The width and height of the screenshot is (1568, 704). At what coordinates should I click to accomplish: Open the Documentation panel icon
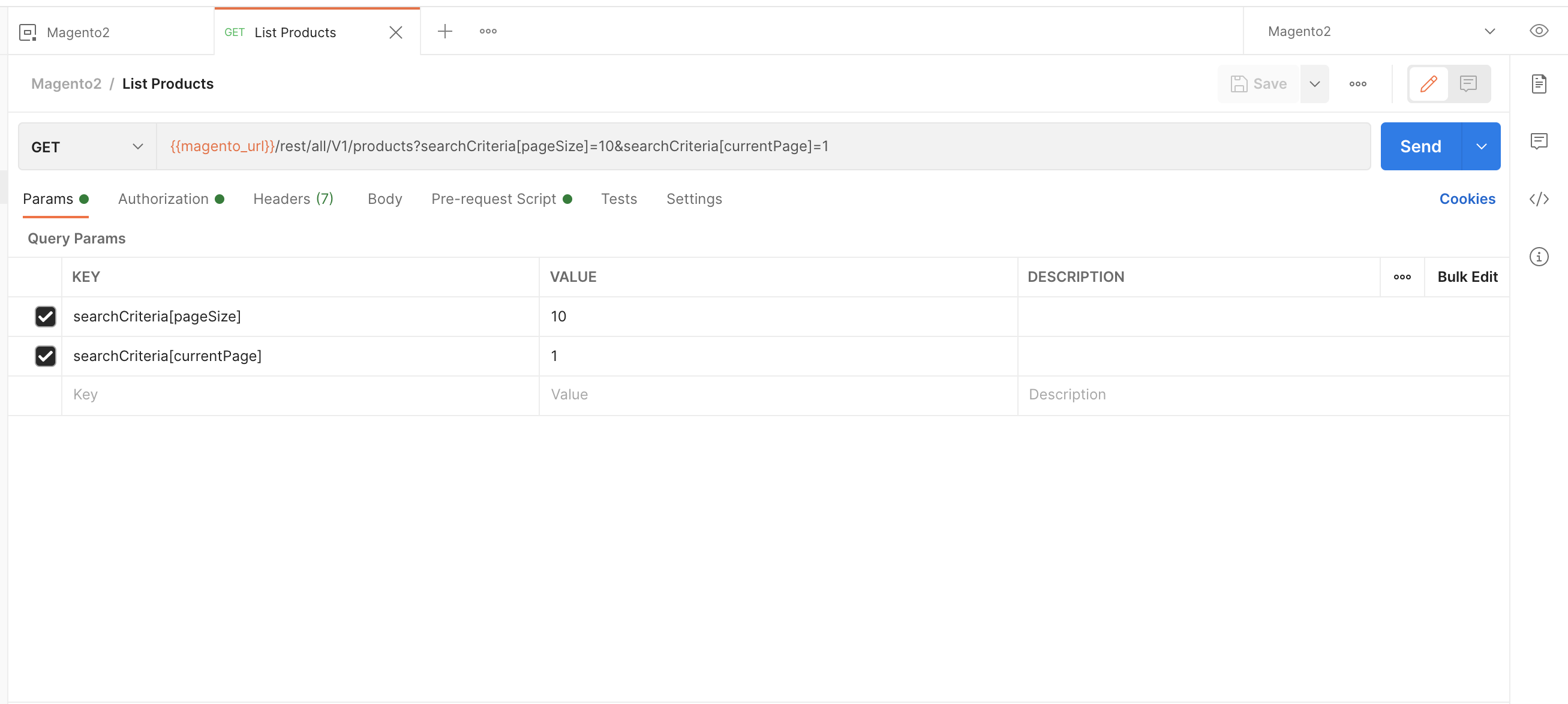point(1539,84)
